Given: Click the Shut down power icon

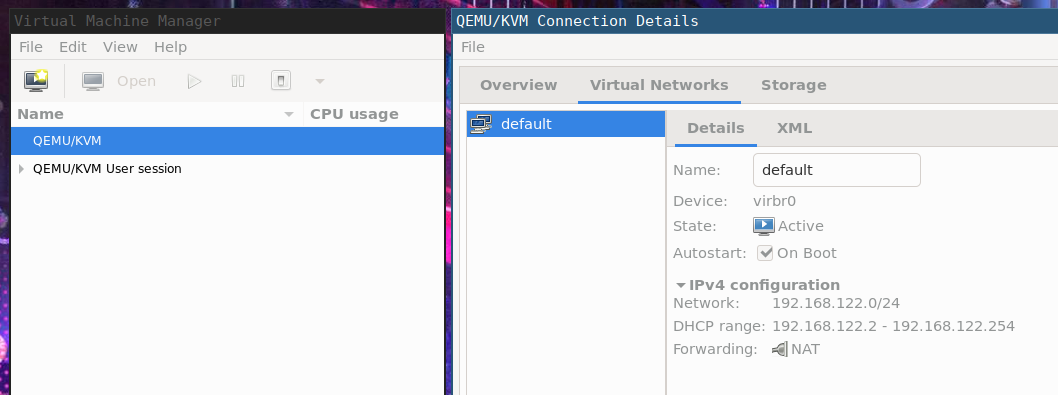Looking at the screenshot, I should click(x=281, y=81).
